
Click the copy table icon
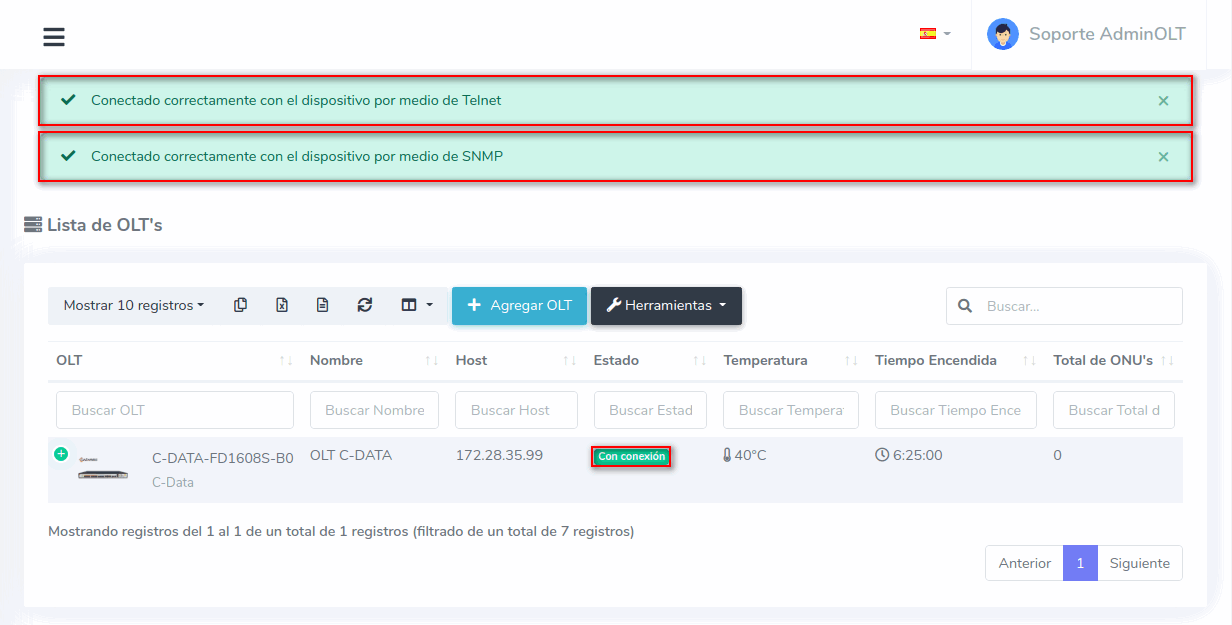(x=240, y=305)
